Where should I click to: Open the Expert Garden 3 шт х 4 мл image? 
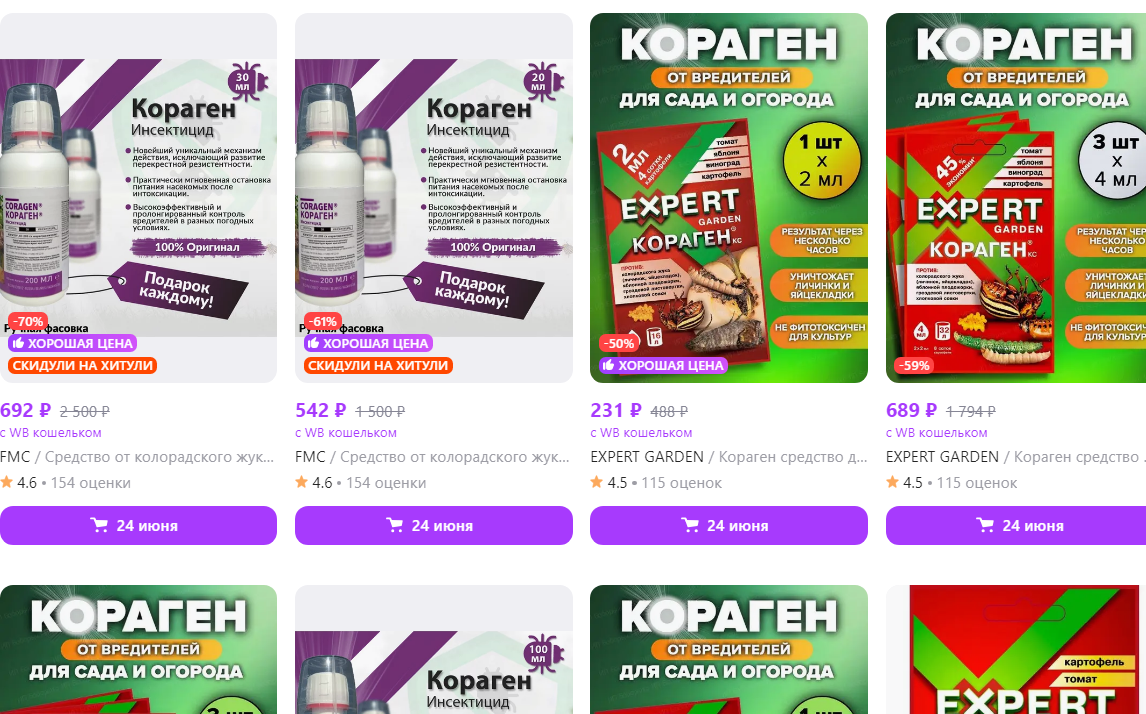coord(1016,197)
